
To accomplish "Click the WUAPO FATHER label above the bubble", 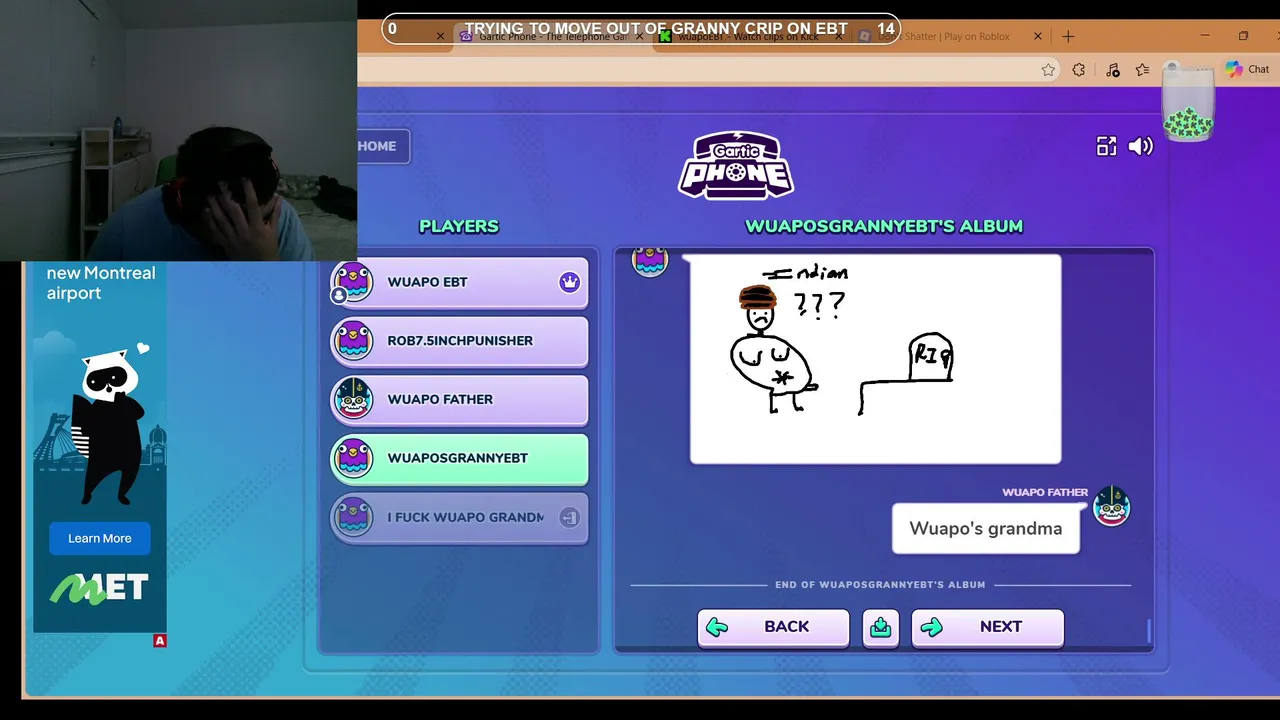I will click(1045, 492).
